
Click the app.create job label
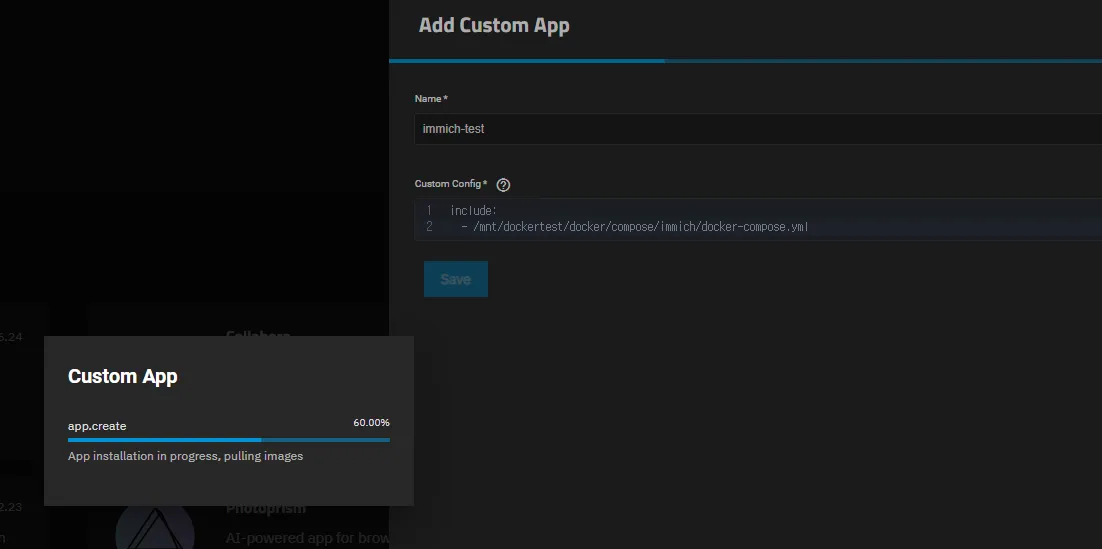[97, 426]
